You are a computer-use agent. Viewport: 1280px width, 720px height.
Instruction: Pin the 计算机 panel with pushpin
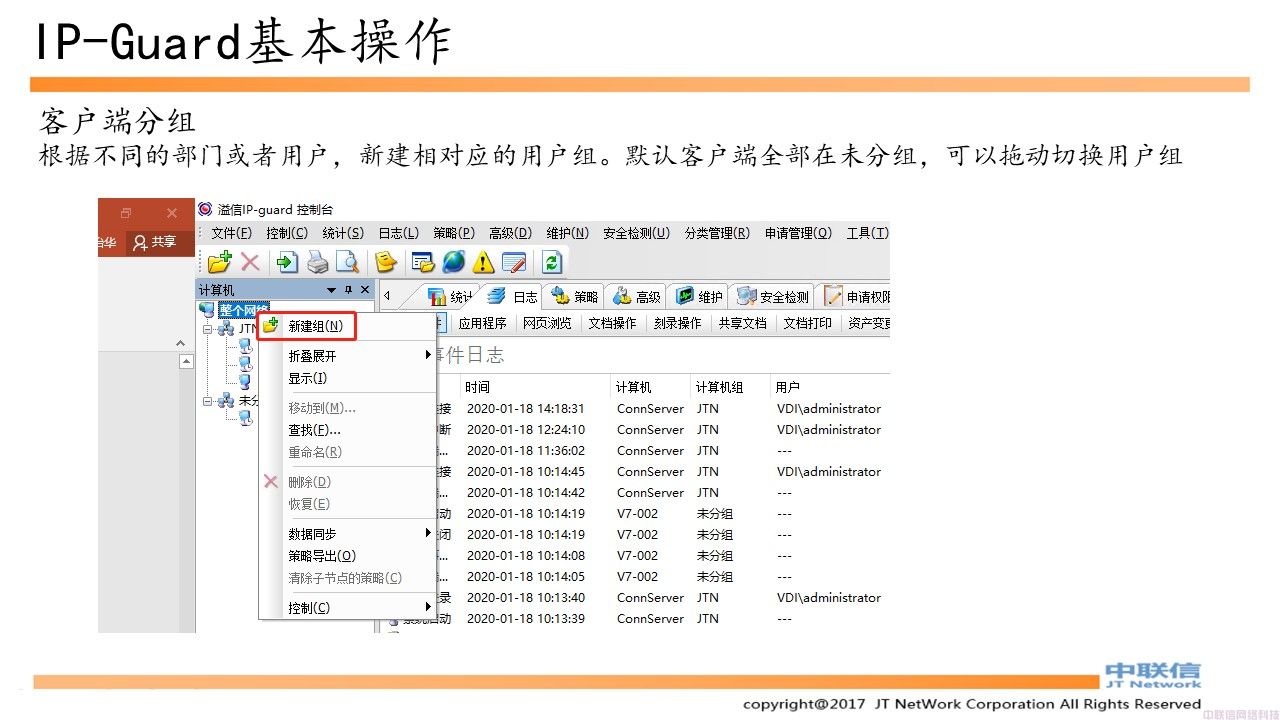point(348,289)
